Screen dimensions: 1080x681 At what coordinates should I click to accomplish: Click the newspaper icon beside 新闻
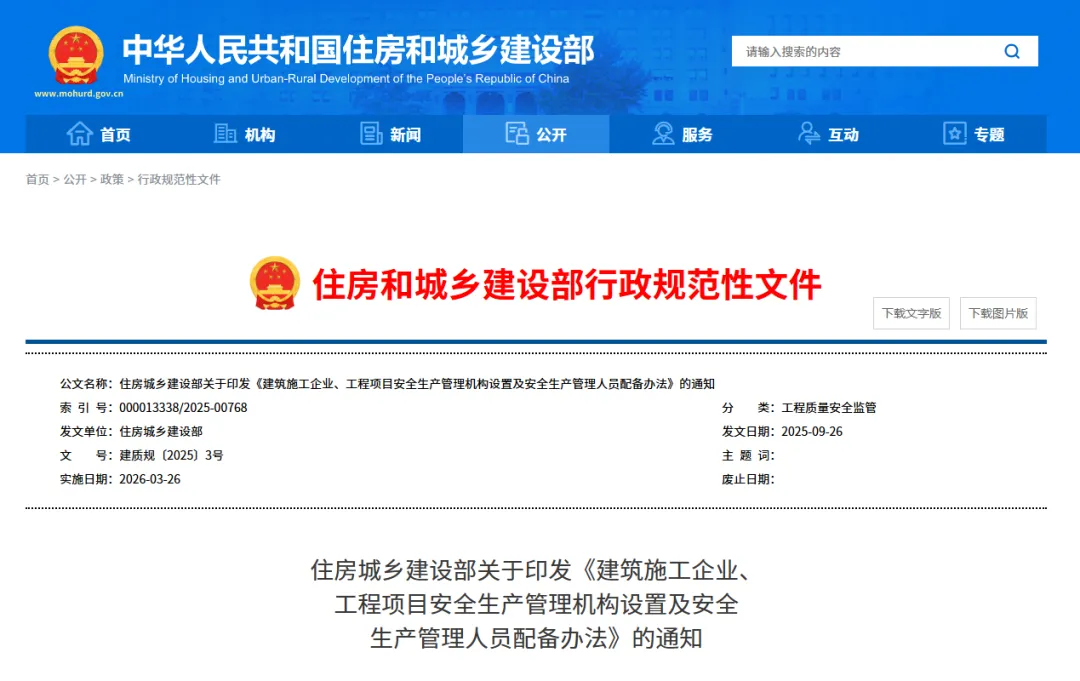tap(371, 134)
